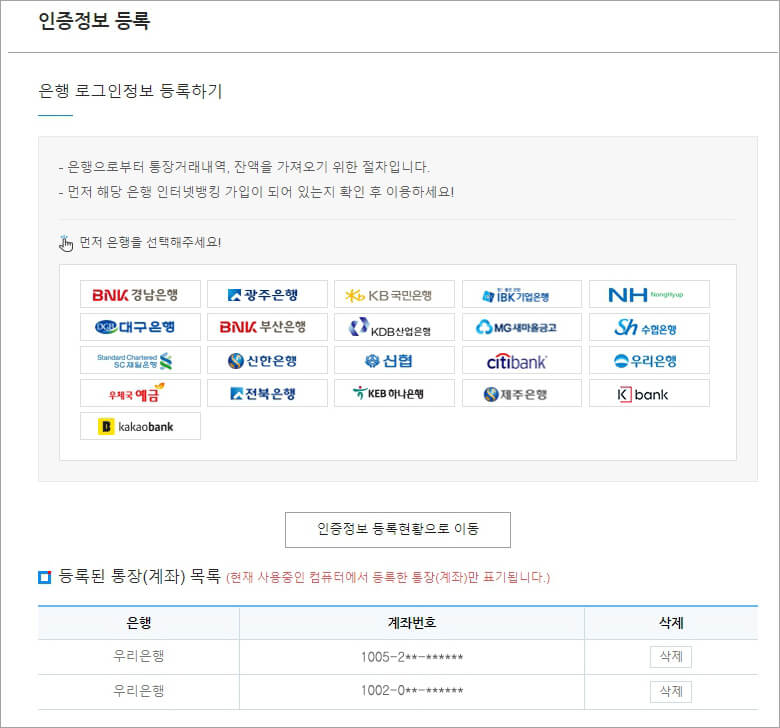
Task: Select the NH NongHyup bank logo
Action: [649, 294]
